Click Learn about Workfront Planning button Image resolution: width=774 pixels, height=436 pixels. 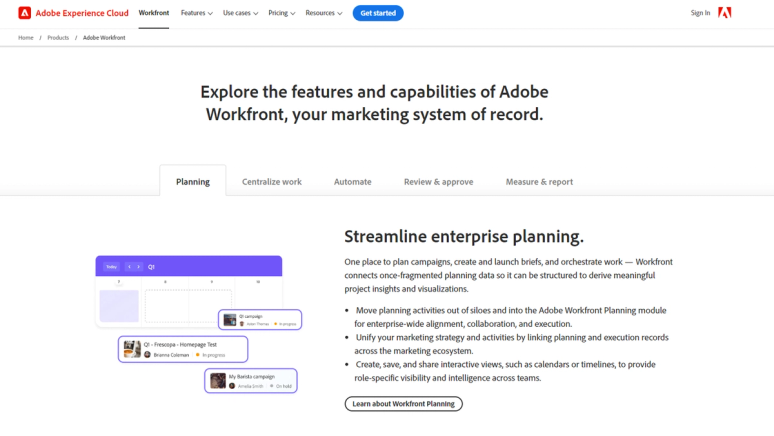pos(403,403)
